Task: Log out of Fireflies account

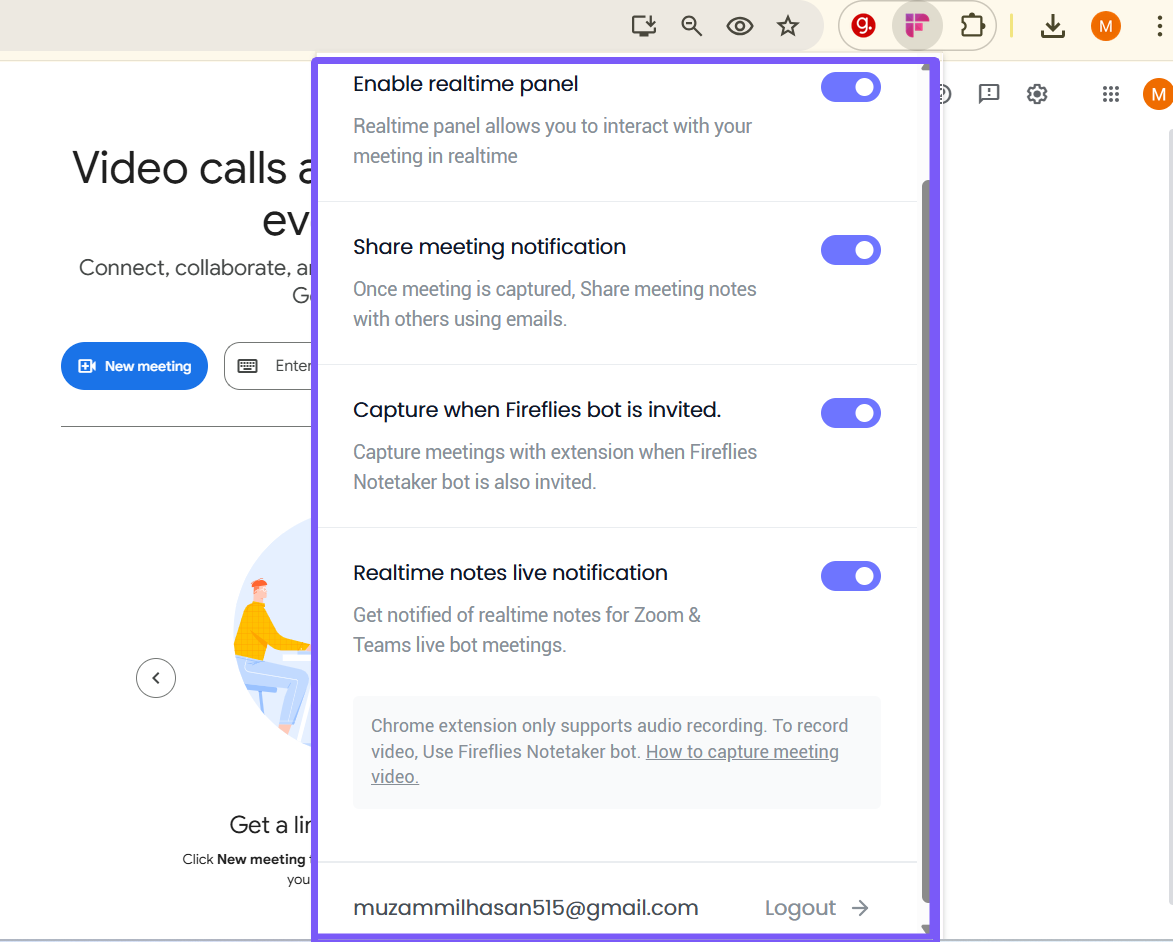Action: pyautogui.click(x=816, y=908)
